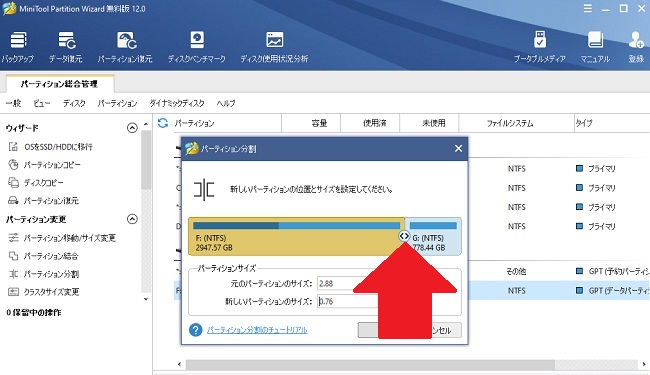Choose パーティション結合 in the sidebar

(51, 256)
